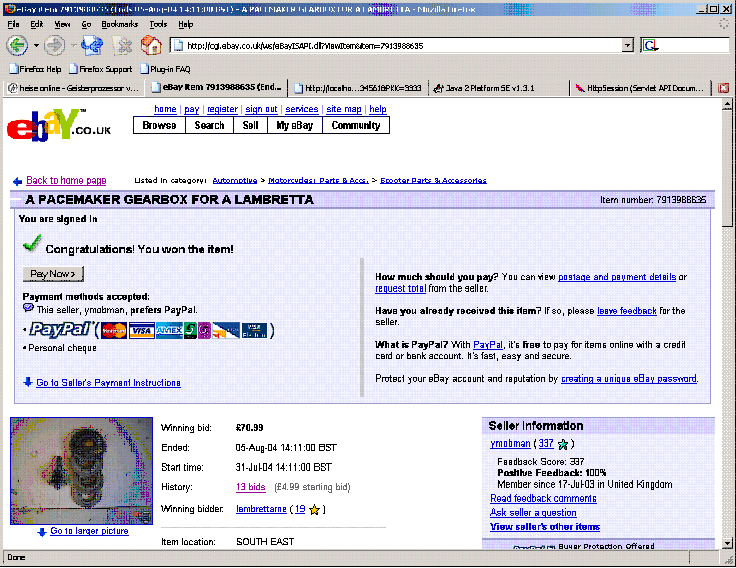Click the Google search engine icon
Viewport: 736px width, 568px height.
tap(650, 46)
